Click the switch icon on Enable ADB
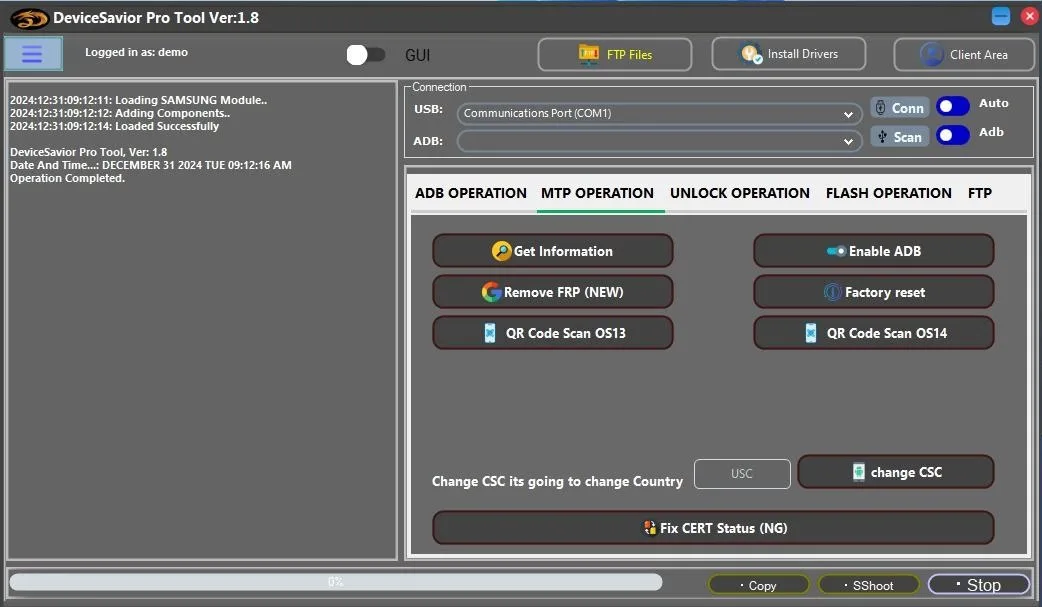The height and width of the screenshot is (607, 1042). point(836,251)
